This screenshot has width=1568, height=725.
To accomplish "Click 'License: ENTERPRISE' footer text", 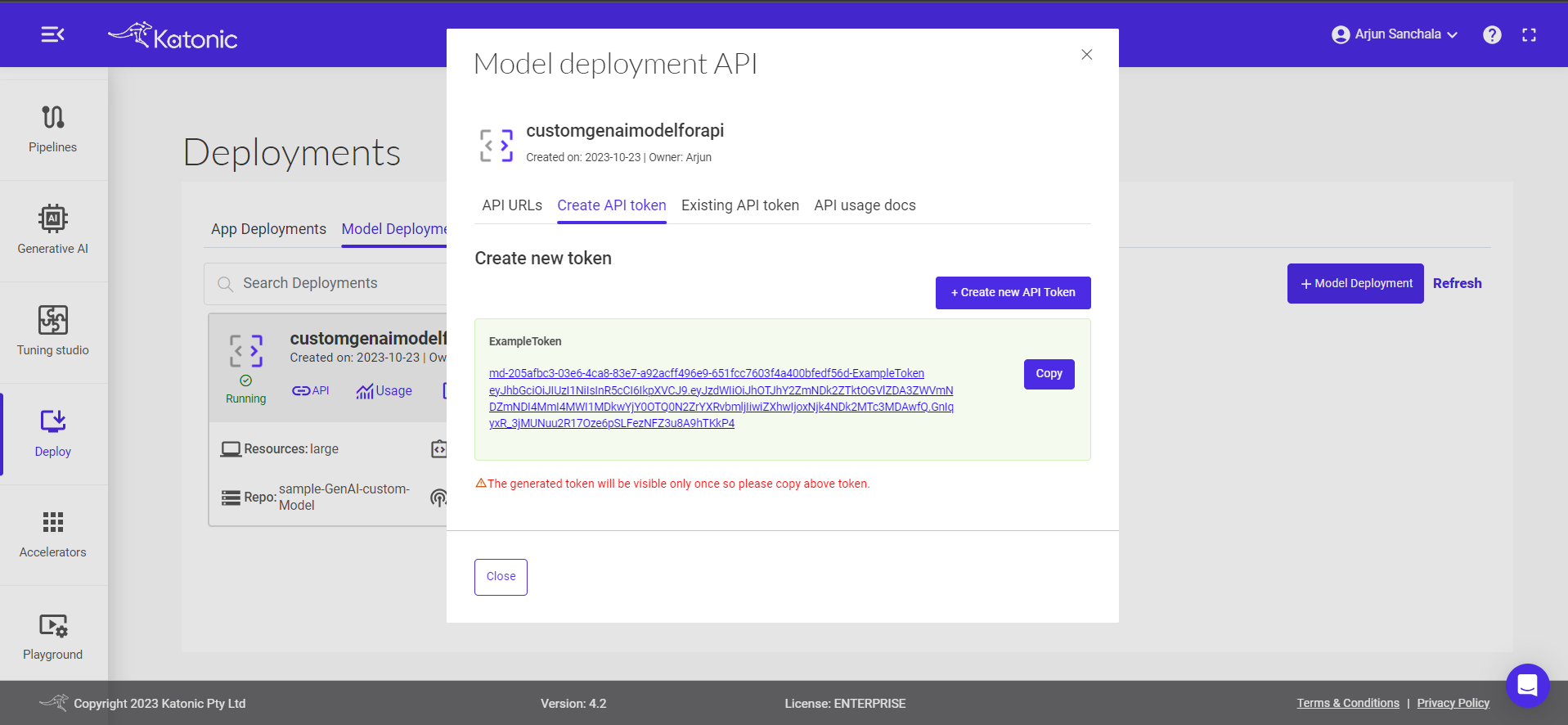I will [845, 704].
